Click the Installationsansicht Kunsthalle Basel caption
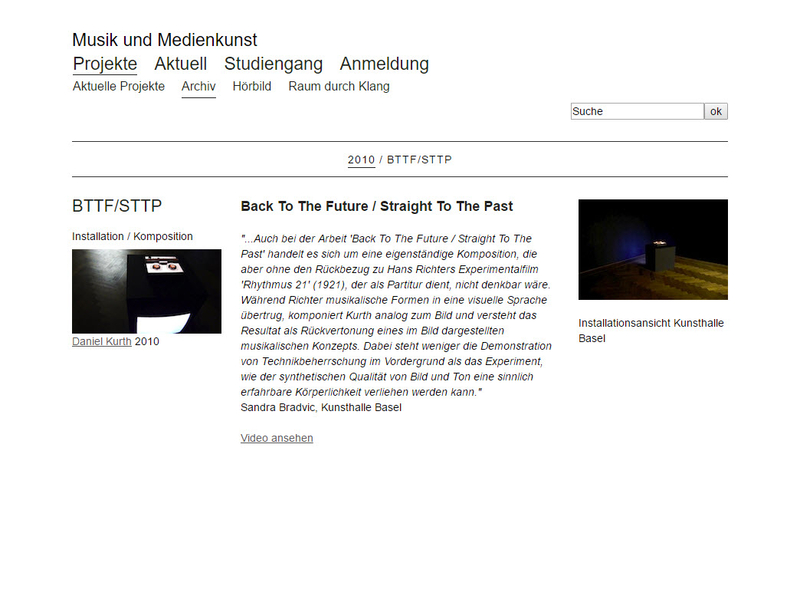The image size is (800, 589). click(x=651, y=331)
